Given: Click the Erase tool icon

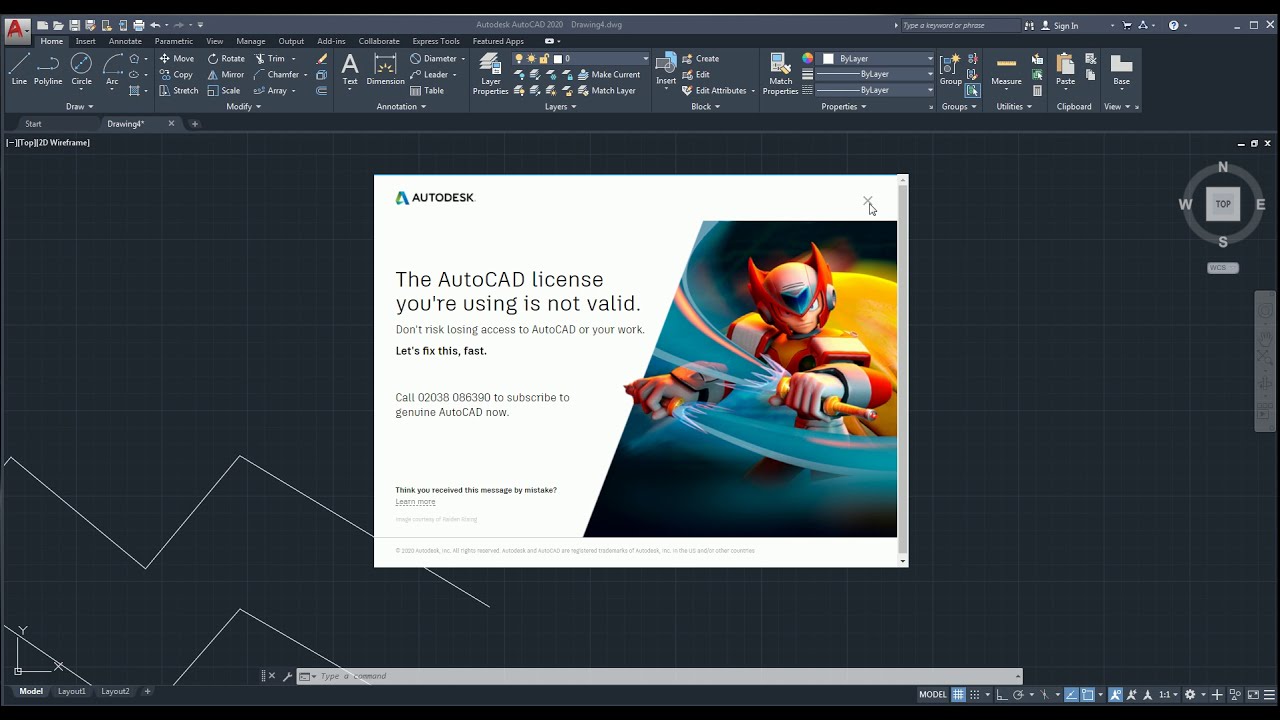Looking at the screenshot, I should pyautogui.click(x=321, y=58).
